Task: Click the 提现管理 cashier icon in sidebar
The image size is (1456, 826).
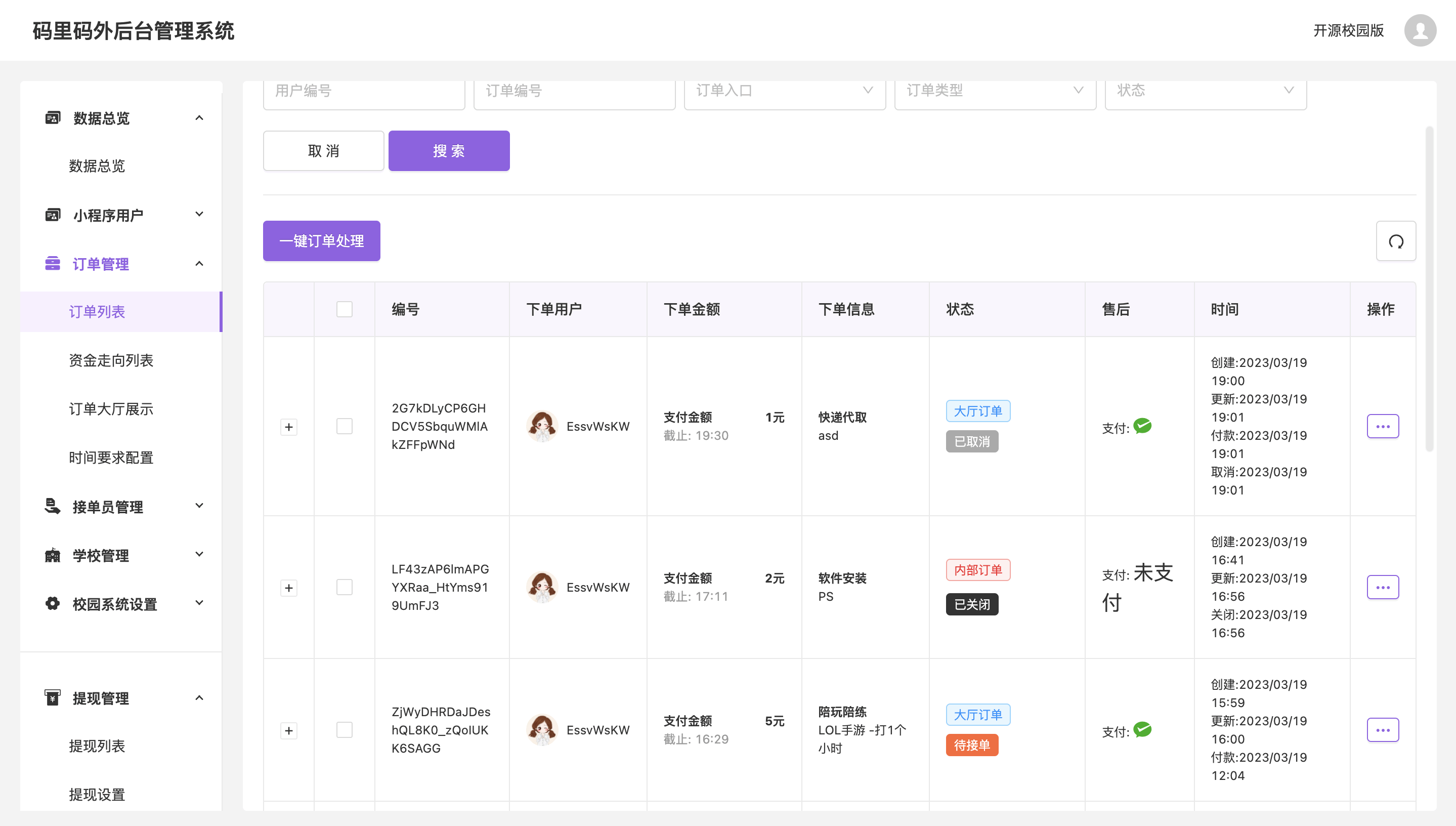Action: coord(52,697)
